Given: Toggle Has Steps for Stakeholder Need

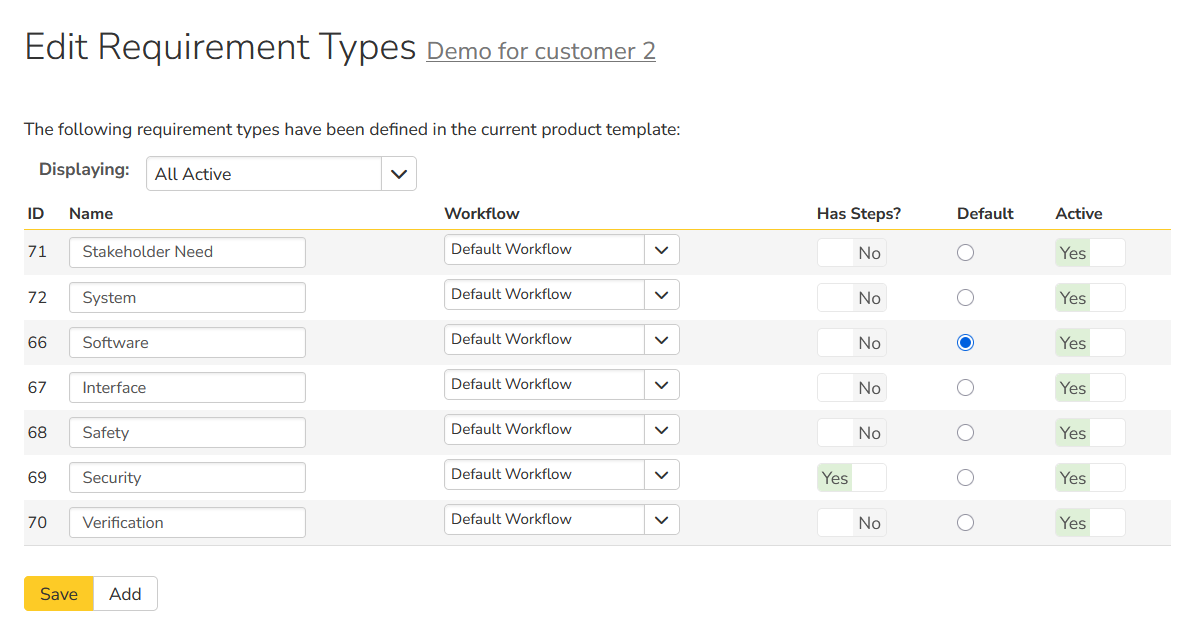Looking at the screenshot, I should [x=851, y=253].
